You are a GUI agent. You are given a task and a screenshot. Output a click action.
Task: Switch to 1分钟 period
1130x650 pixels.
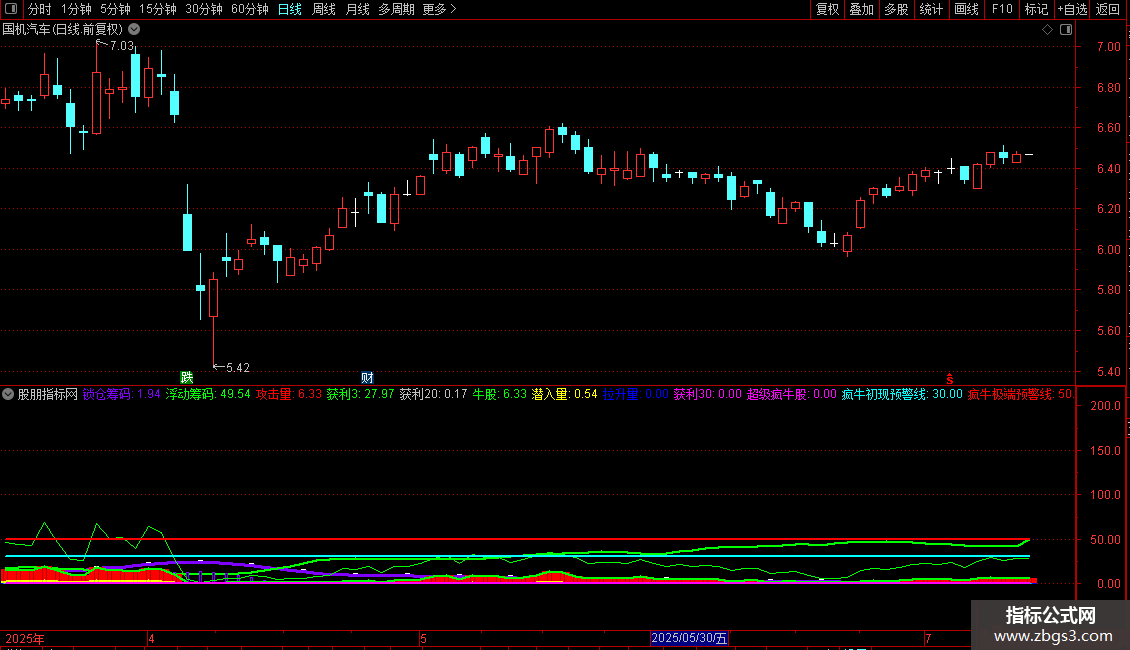[76, 9]
